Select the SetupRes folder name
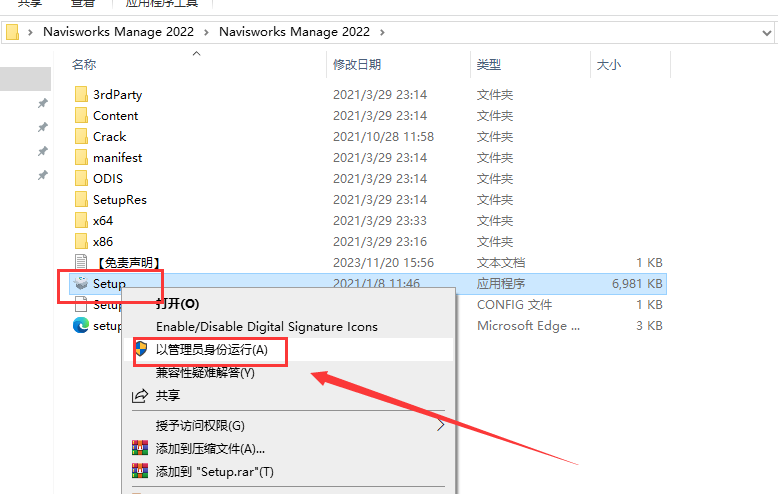Viewport: 778px width, 494px height. [120, 199]
